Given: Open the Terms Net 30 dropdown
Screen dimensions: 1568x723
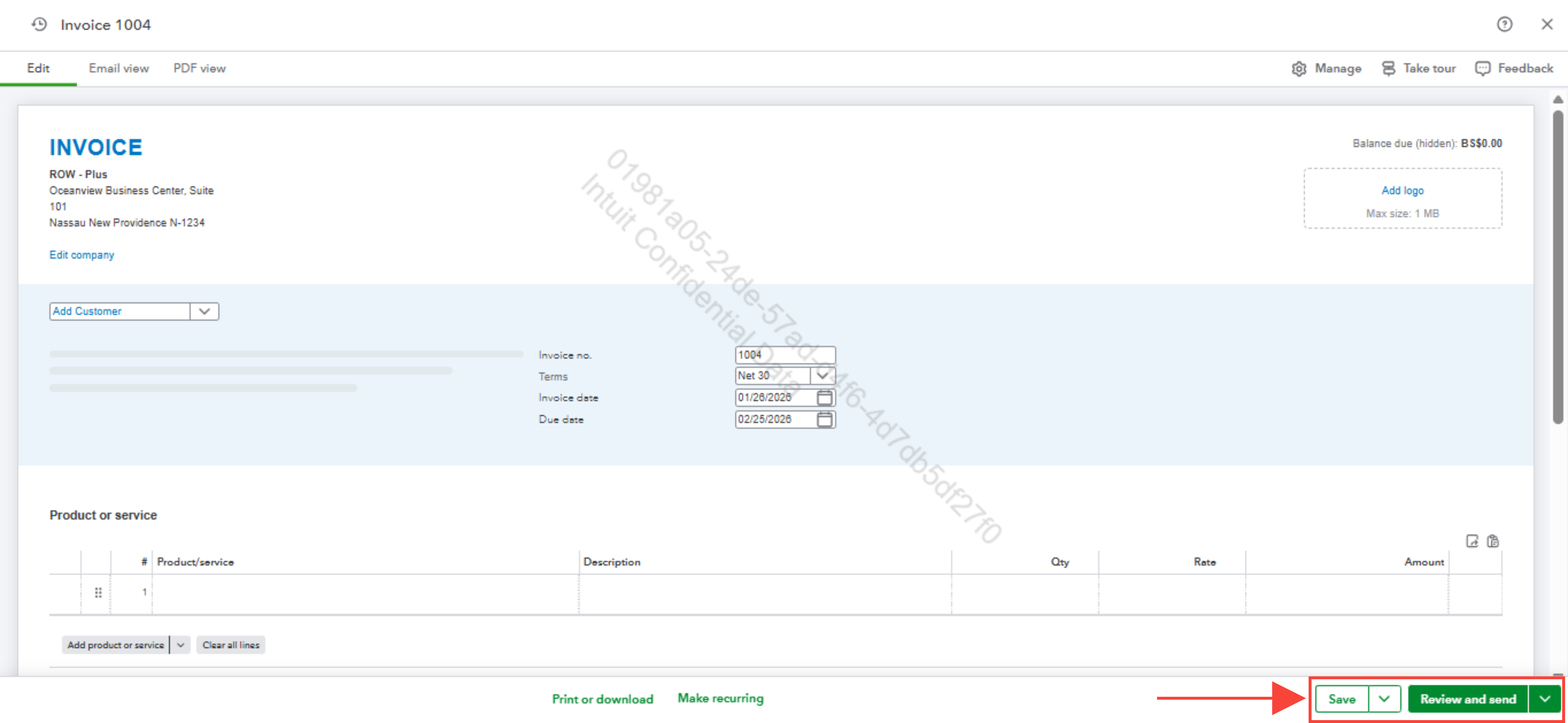Looking at the screenshot, I should tap(822, 376).
